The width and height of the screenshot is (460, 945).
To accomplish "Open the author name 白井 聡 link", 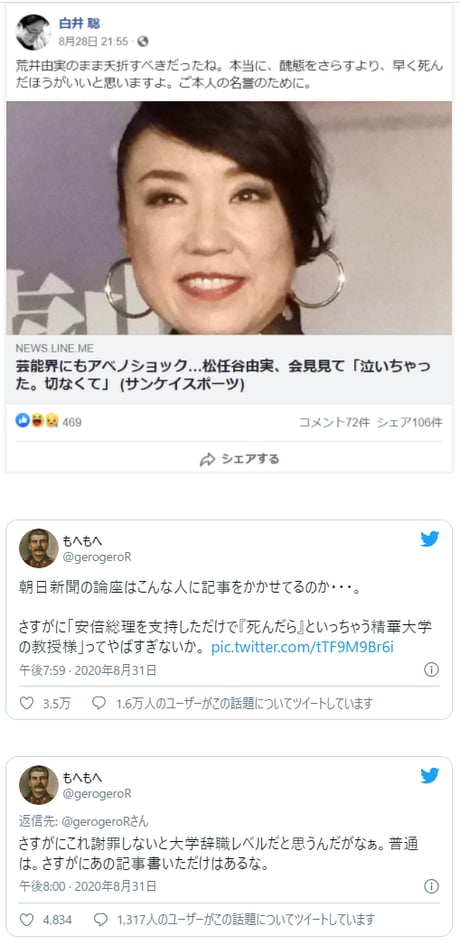I will click(x=79, y=24).
